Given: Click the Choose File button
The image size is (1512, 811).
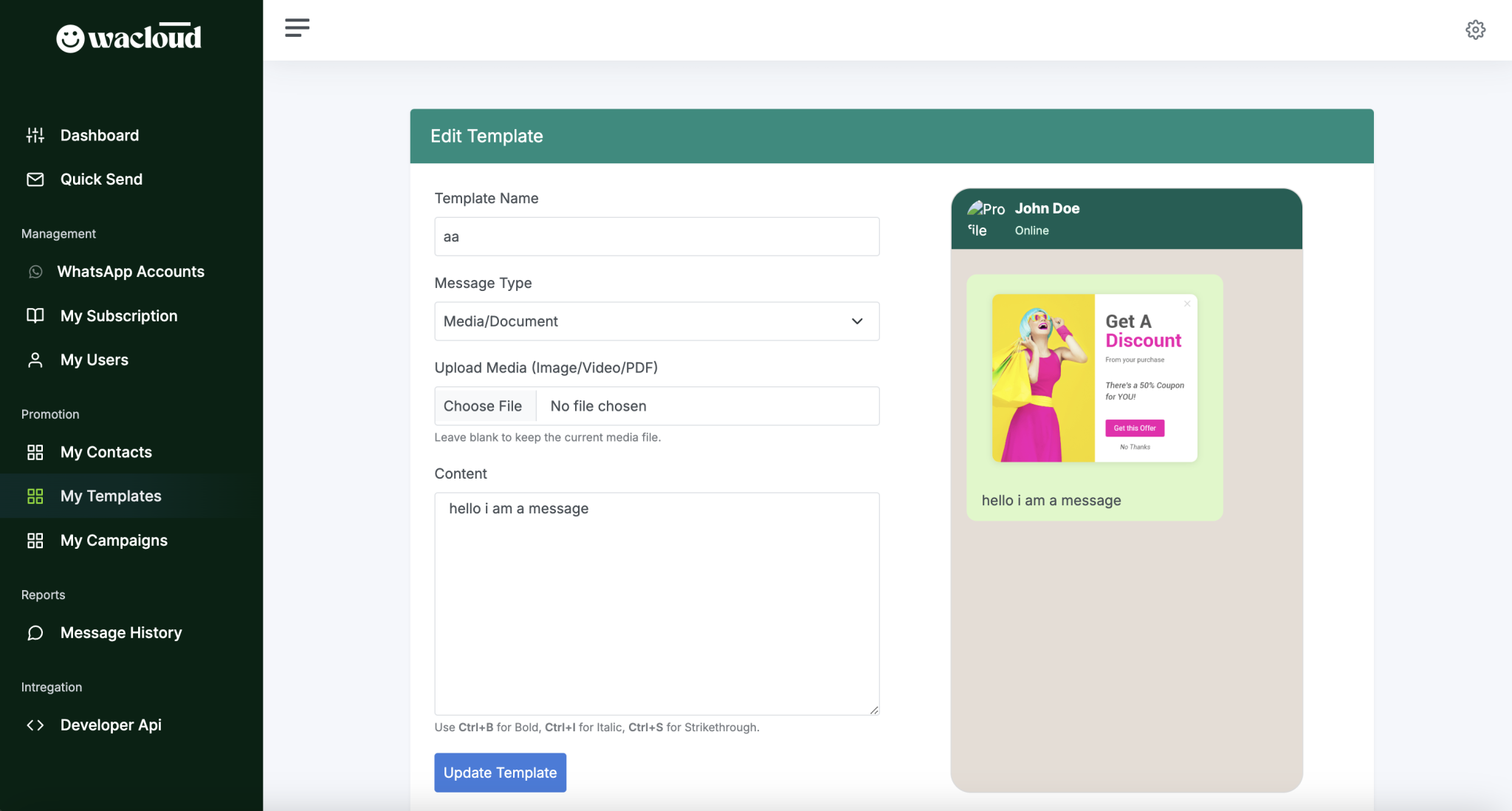Looking at the screenshot, I should [484, 406].
